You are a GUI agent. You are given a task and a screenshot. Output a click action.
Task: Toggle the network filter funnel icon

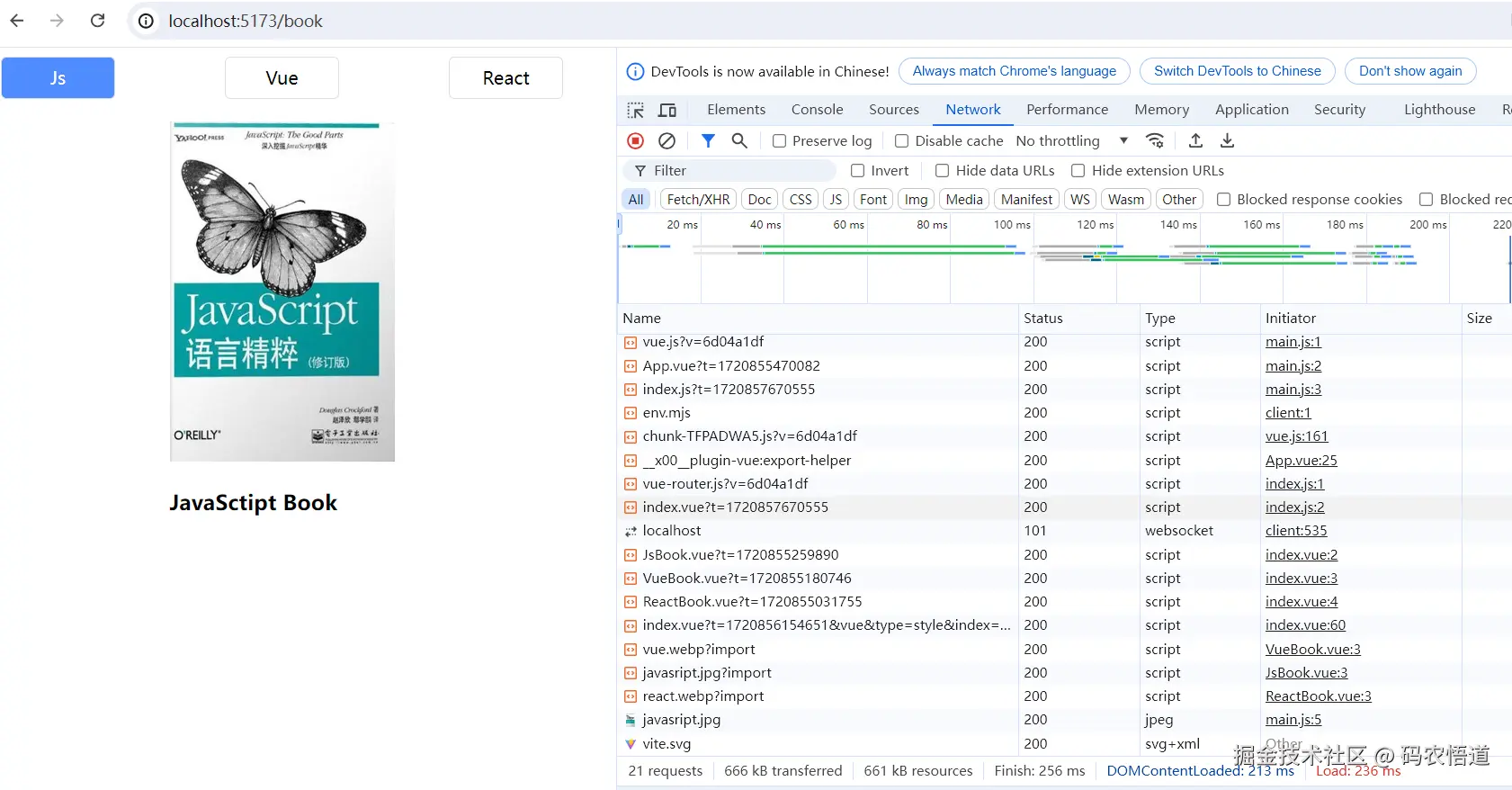[708, 140]
